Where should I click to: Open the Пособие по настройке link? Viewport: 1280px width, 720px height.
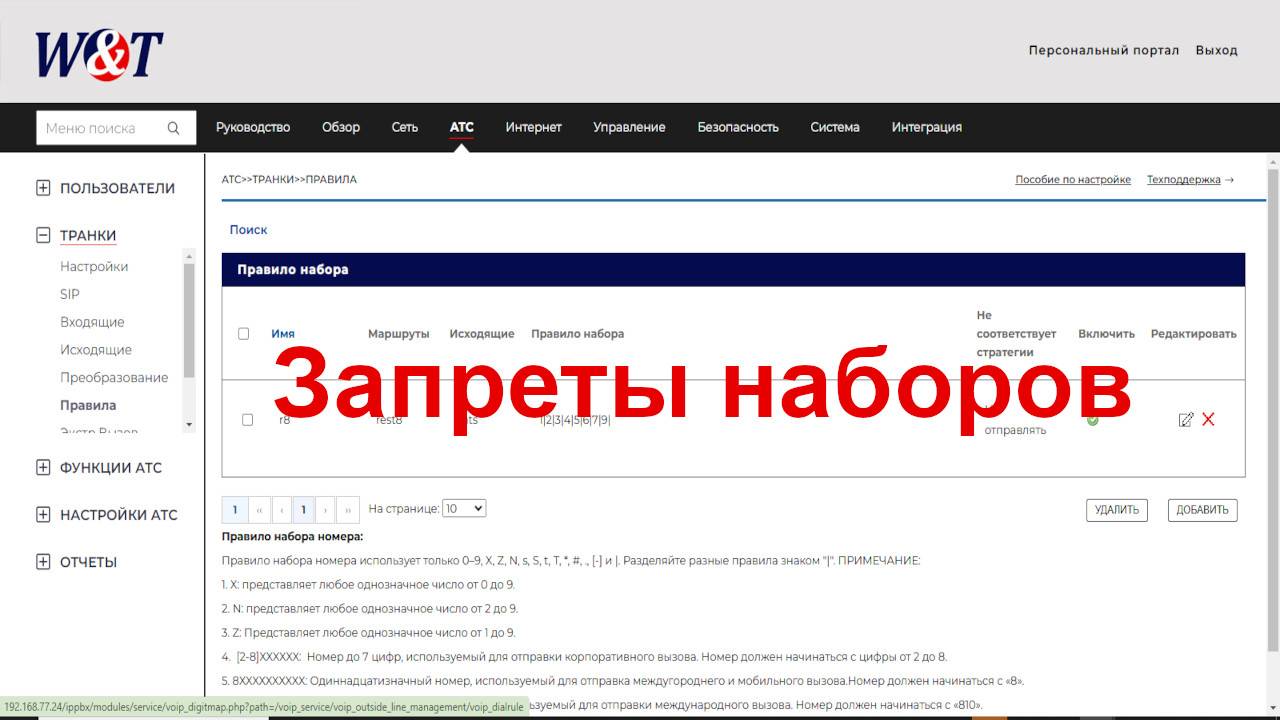1073,180
